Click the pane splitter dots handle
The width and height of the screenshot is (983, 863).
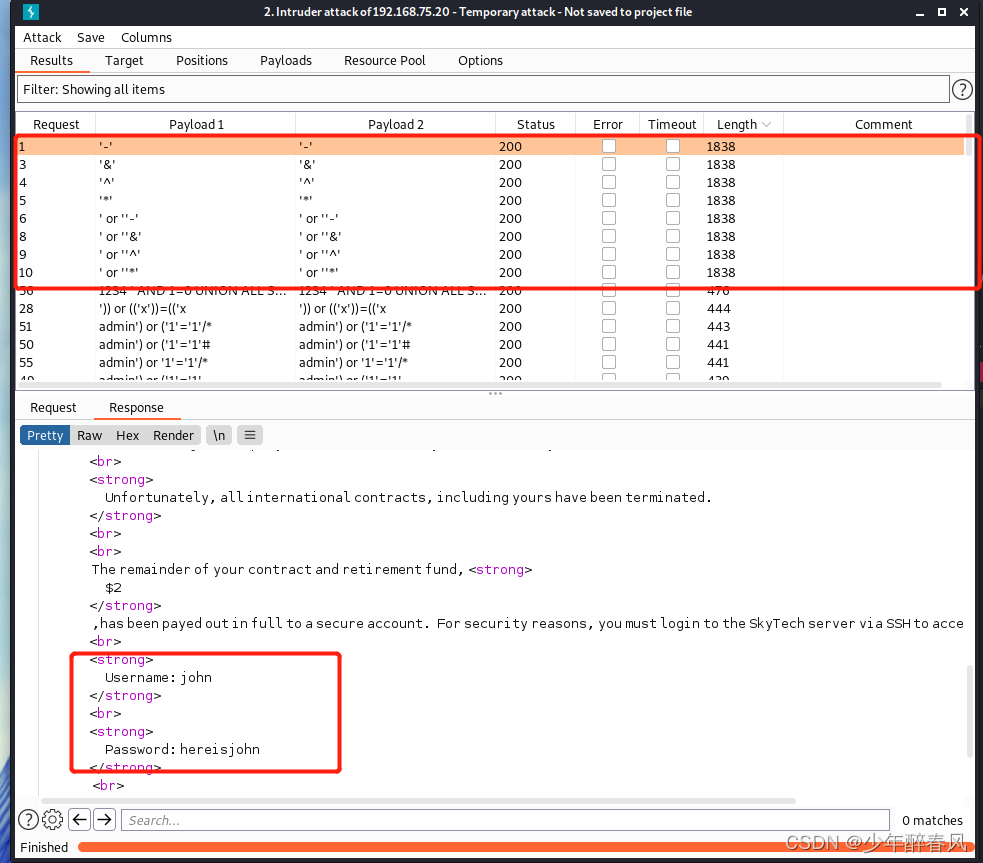point(495,394)
